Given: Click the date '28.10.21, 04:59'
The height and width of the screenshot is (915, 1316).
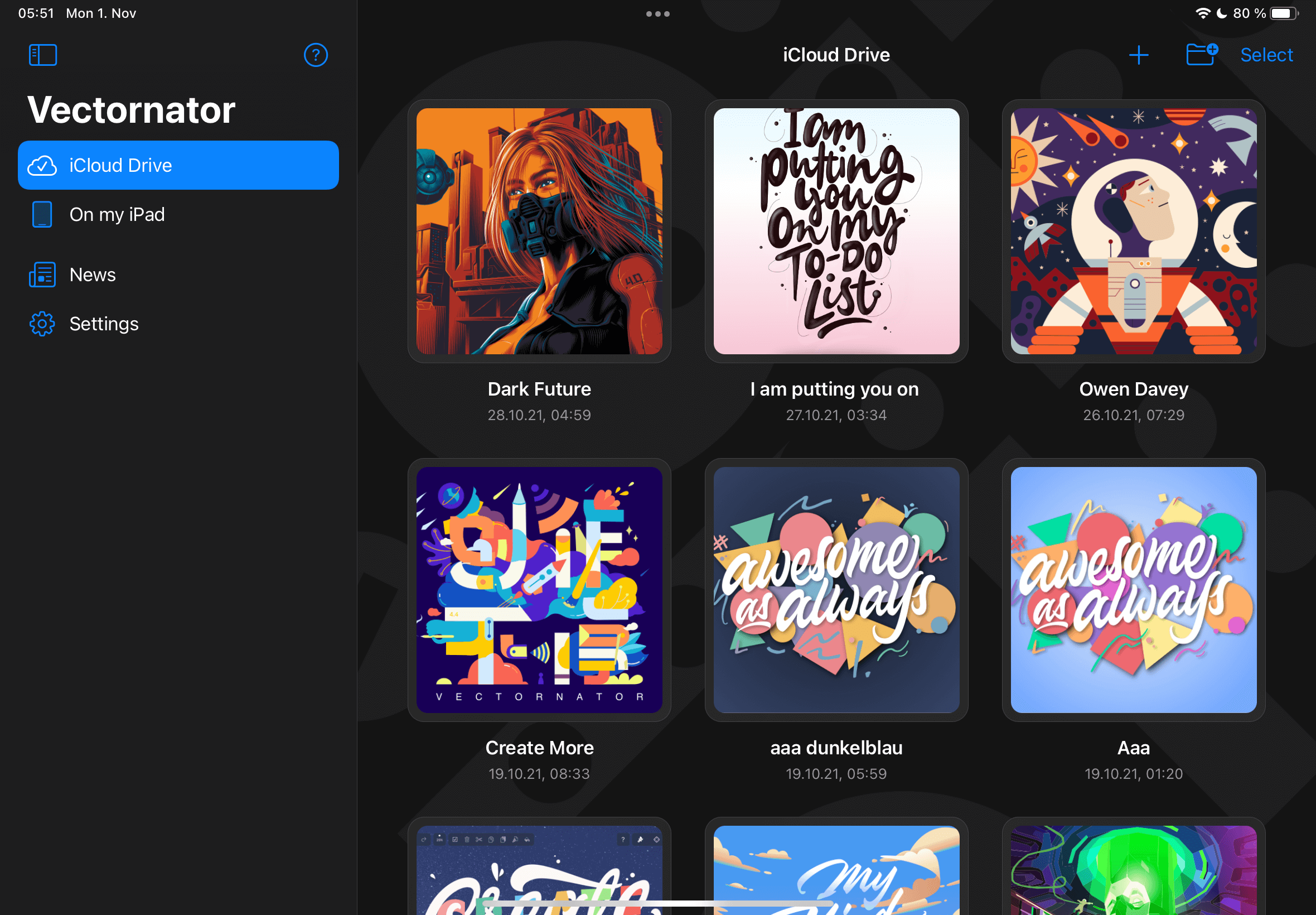Looking at the screenshot, I should pos(539,415).
